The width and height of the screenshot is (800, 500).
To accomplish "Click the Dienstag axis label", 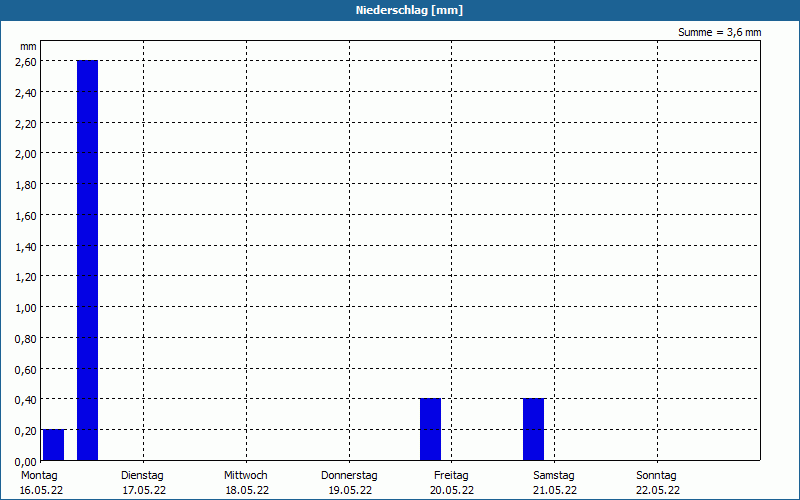I will pos(142,476).
